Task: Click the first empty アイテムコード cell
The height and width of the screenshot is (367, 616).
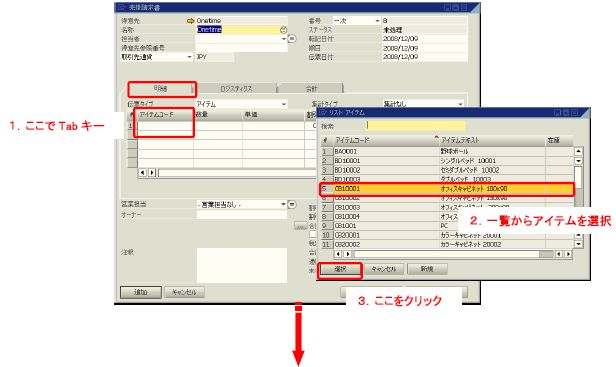Action: tap(165, 126)
